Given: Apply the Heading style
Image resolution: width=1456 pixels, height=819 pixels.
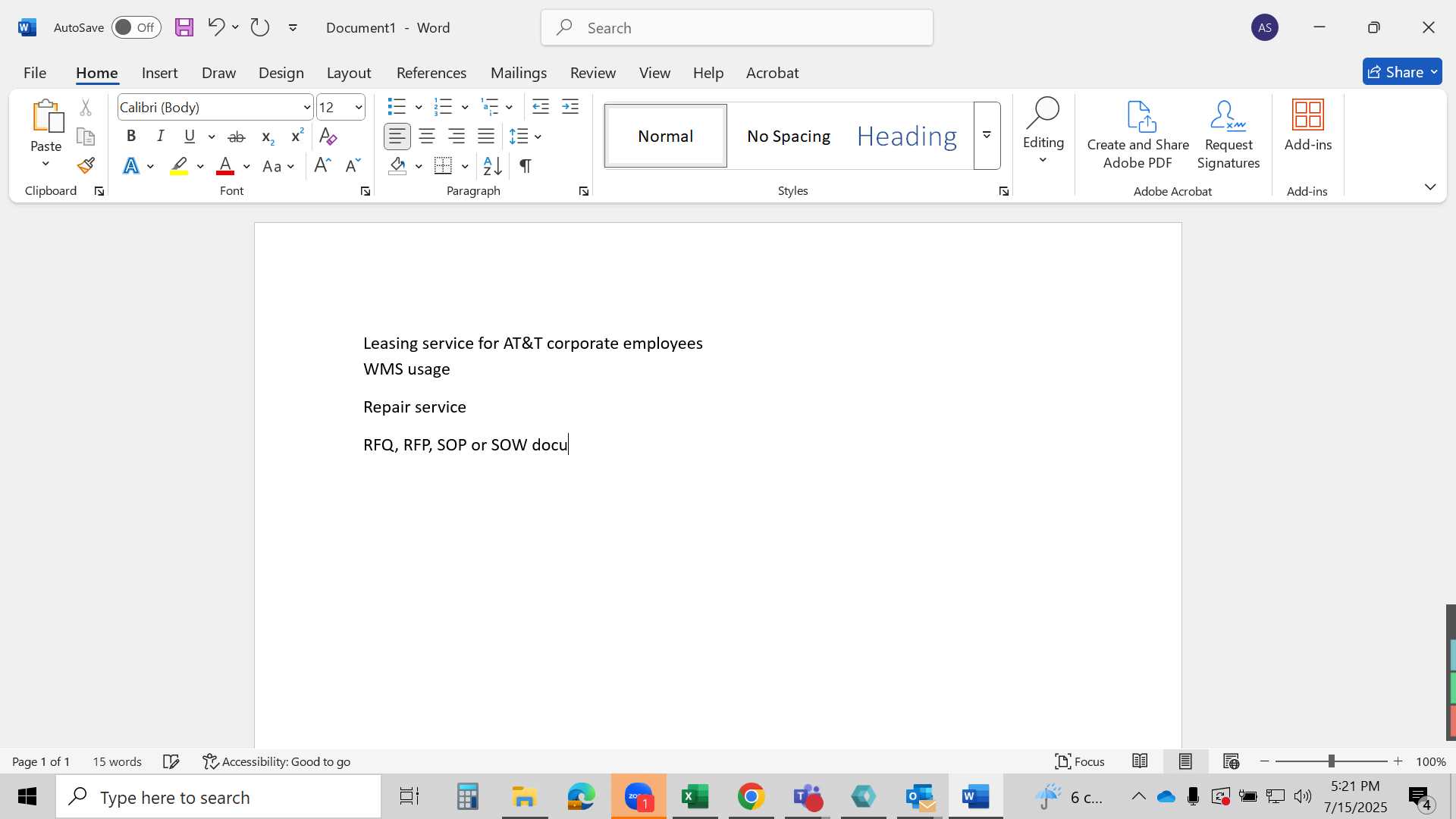Looking at the screenshot, I should coord(907,136).
